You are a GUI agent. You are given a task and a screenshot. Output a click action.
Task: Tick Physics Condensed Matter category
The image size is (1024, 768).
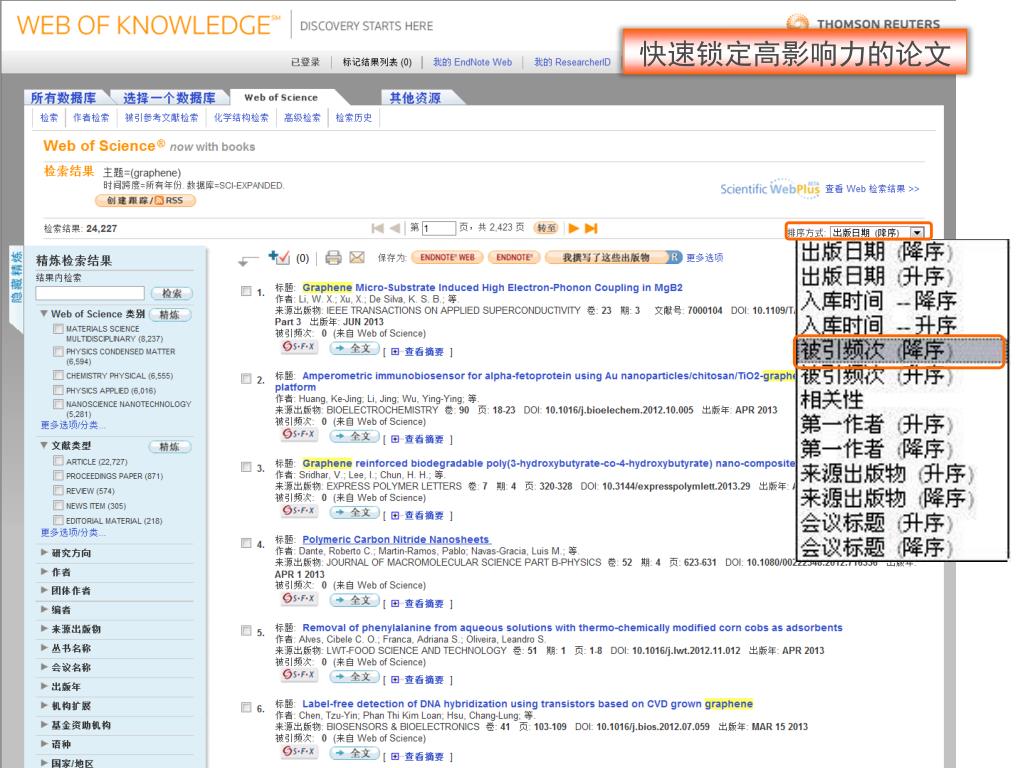coord(58,351)
